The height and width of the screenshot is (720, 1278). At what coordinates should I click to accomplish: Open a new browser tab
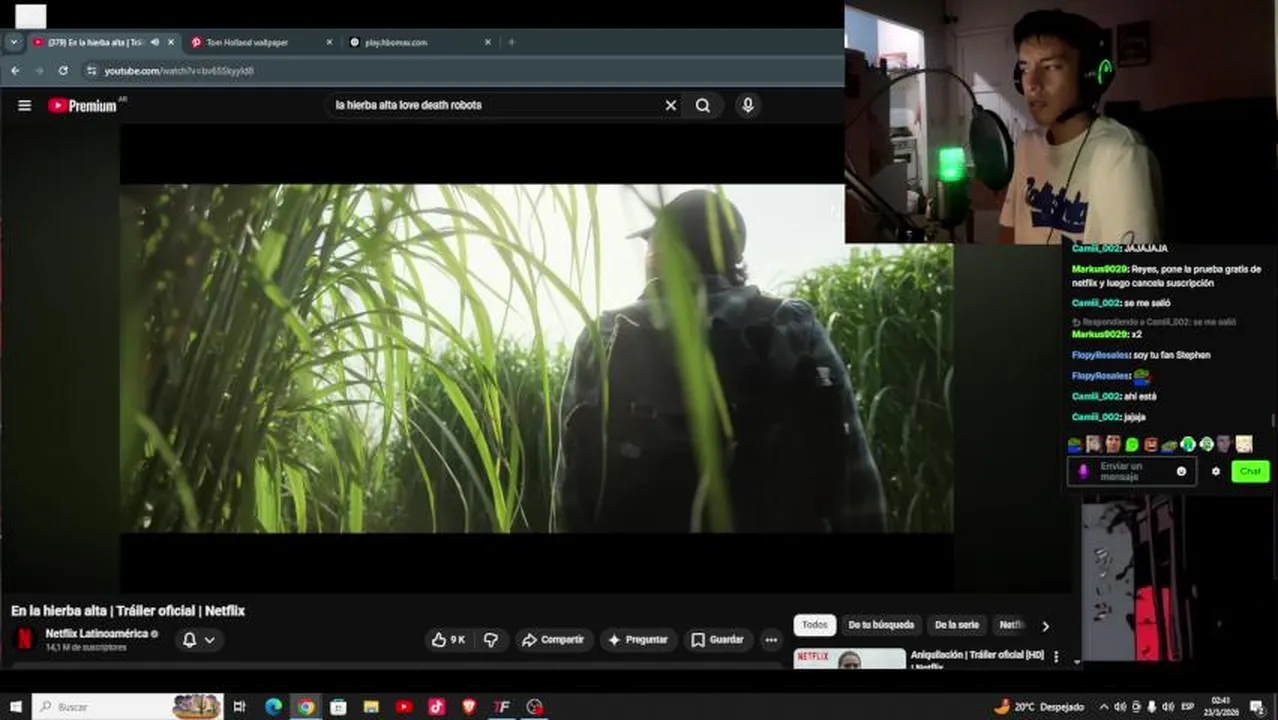pyautogui.click(x=512, y=42)
